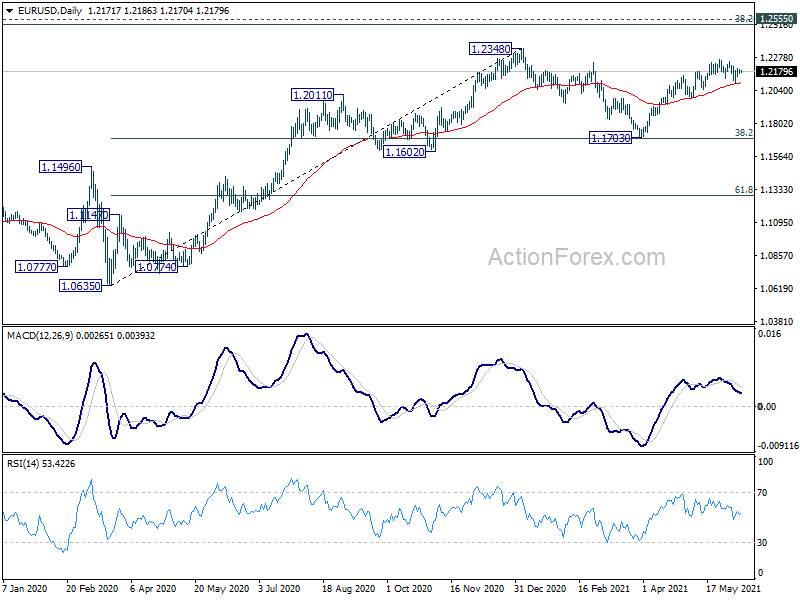
Task: Select the EURUSD,Daily chart title text
Action: 50,11
